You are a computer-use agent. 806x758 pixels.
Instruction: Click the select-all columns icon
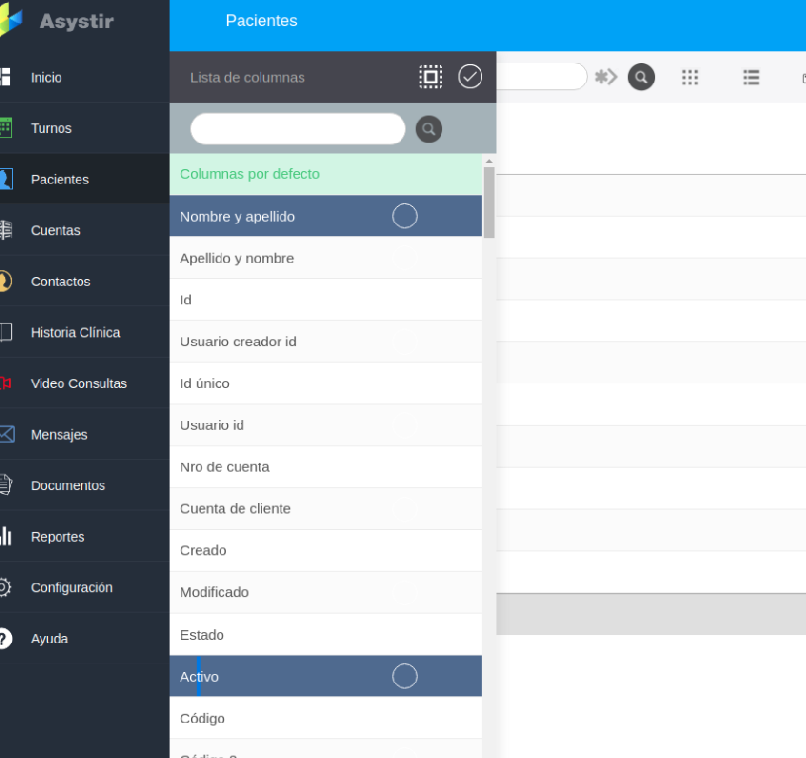(x=430, y=77)
